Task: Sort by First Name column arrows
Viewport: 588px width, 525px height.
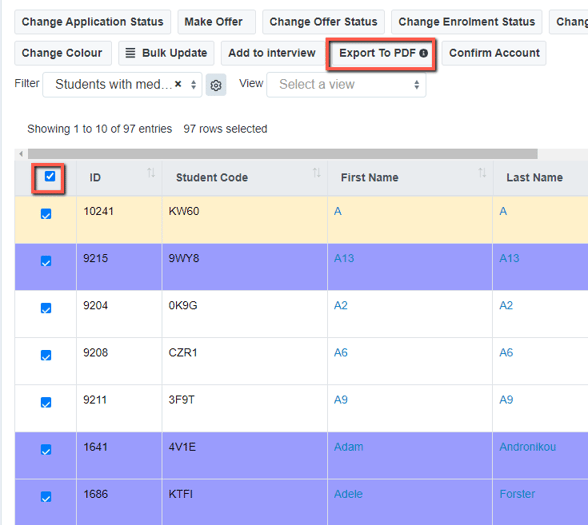Action: click(x=482, y=173)
